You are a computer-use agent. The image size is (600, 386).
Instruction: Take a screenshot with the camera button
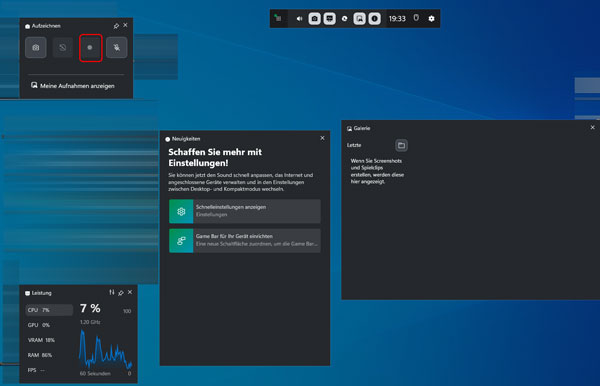[x=36, y=47]
